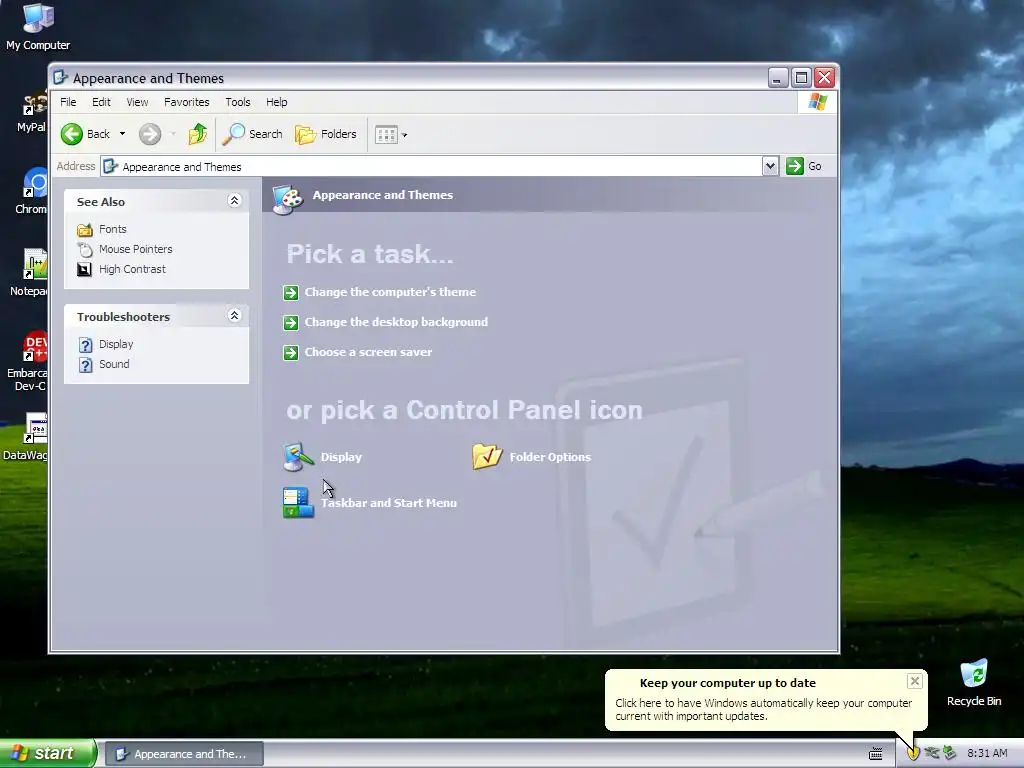Click the Taskbar and Start Menu label
This screenshot has height=768, width=1024.
coord(389,503)
